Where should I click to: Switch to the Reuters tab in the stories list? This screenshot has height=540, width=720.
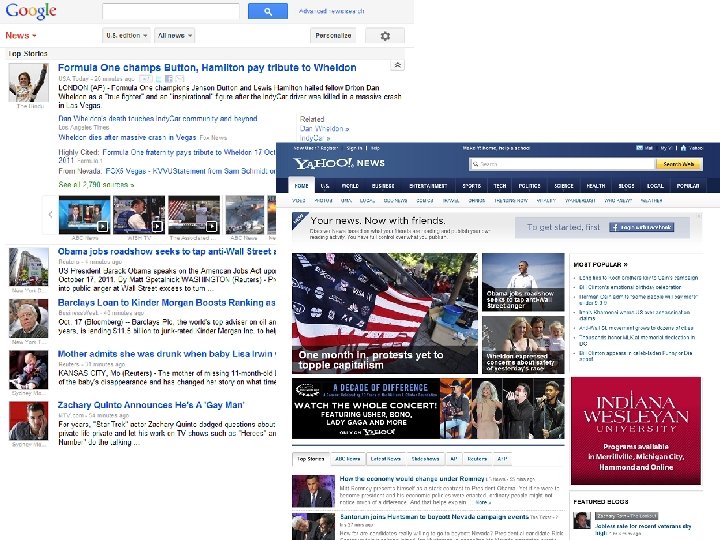(477, 459)
